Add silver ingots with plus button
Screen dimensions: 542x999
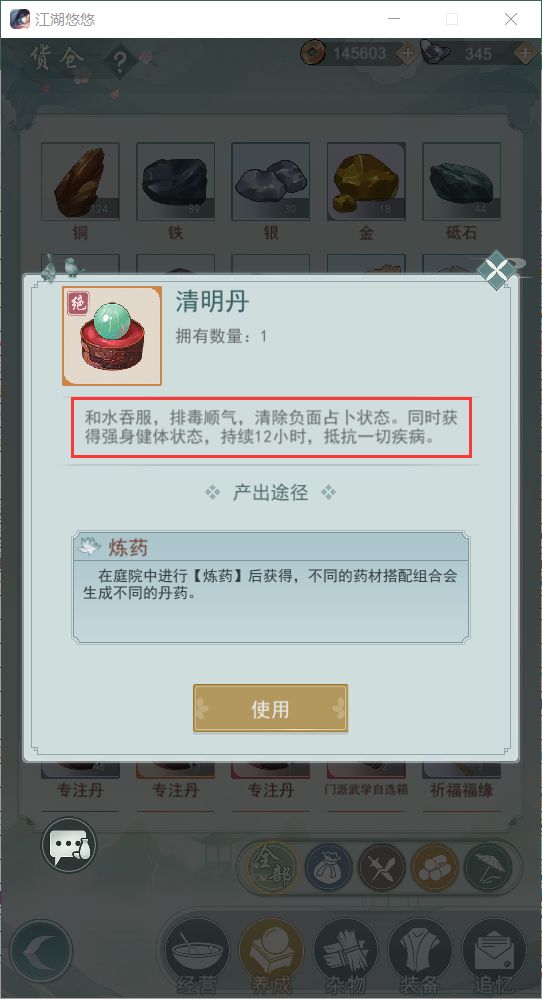pyautogui.click(x=526, y=54)
